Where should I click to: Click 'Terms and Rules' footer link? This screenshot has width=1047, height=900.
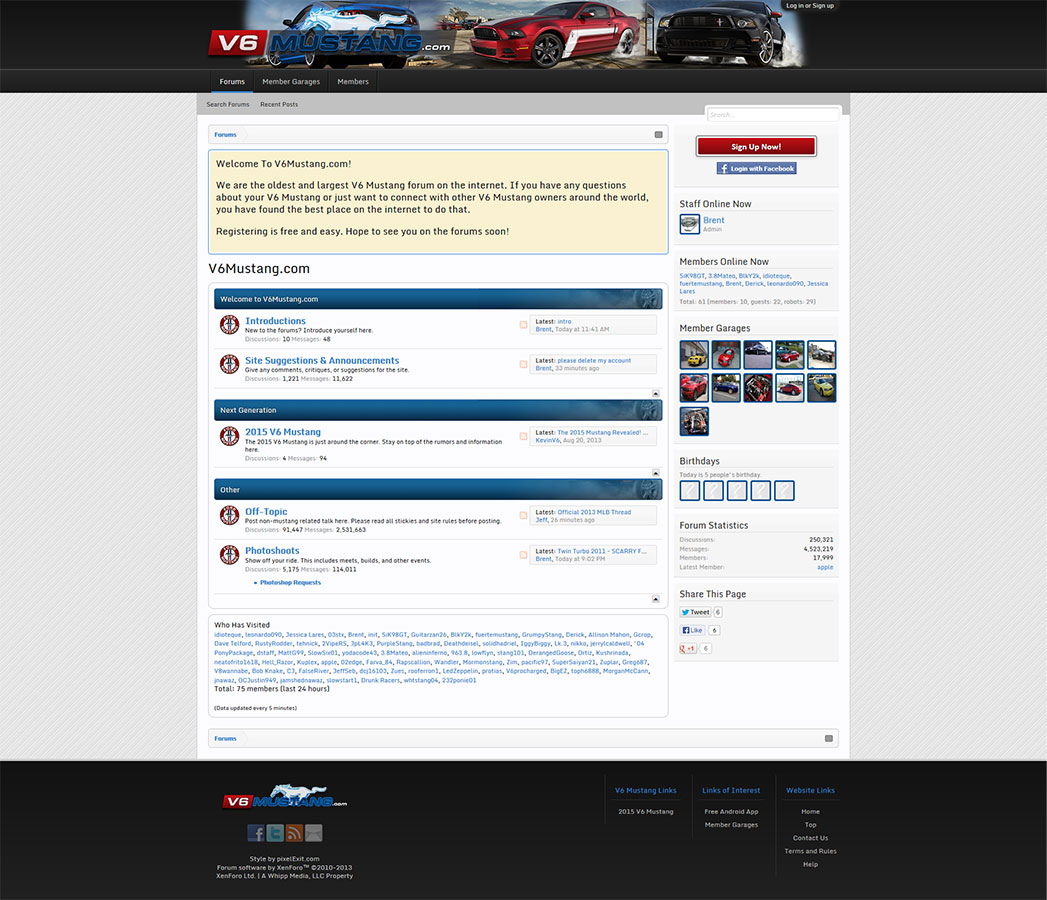click(x=810, y=851)
